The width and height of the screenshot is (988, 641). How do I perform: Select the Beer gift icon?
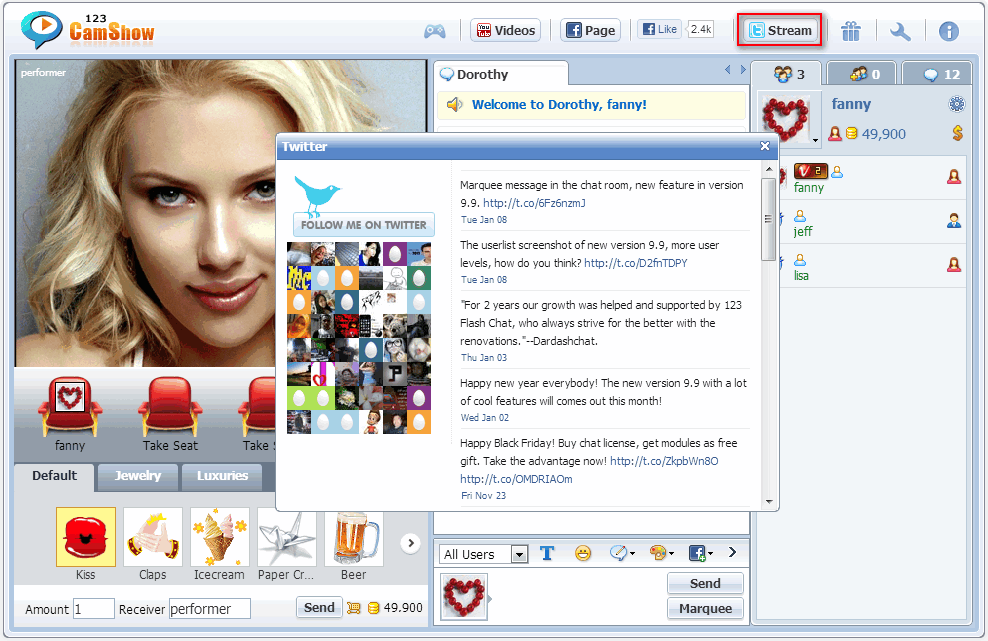click(353, 537)
